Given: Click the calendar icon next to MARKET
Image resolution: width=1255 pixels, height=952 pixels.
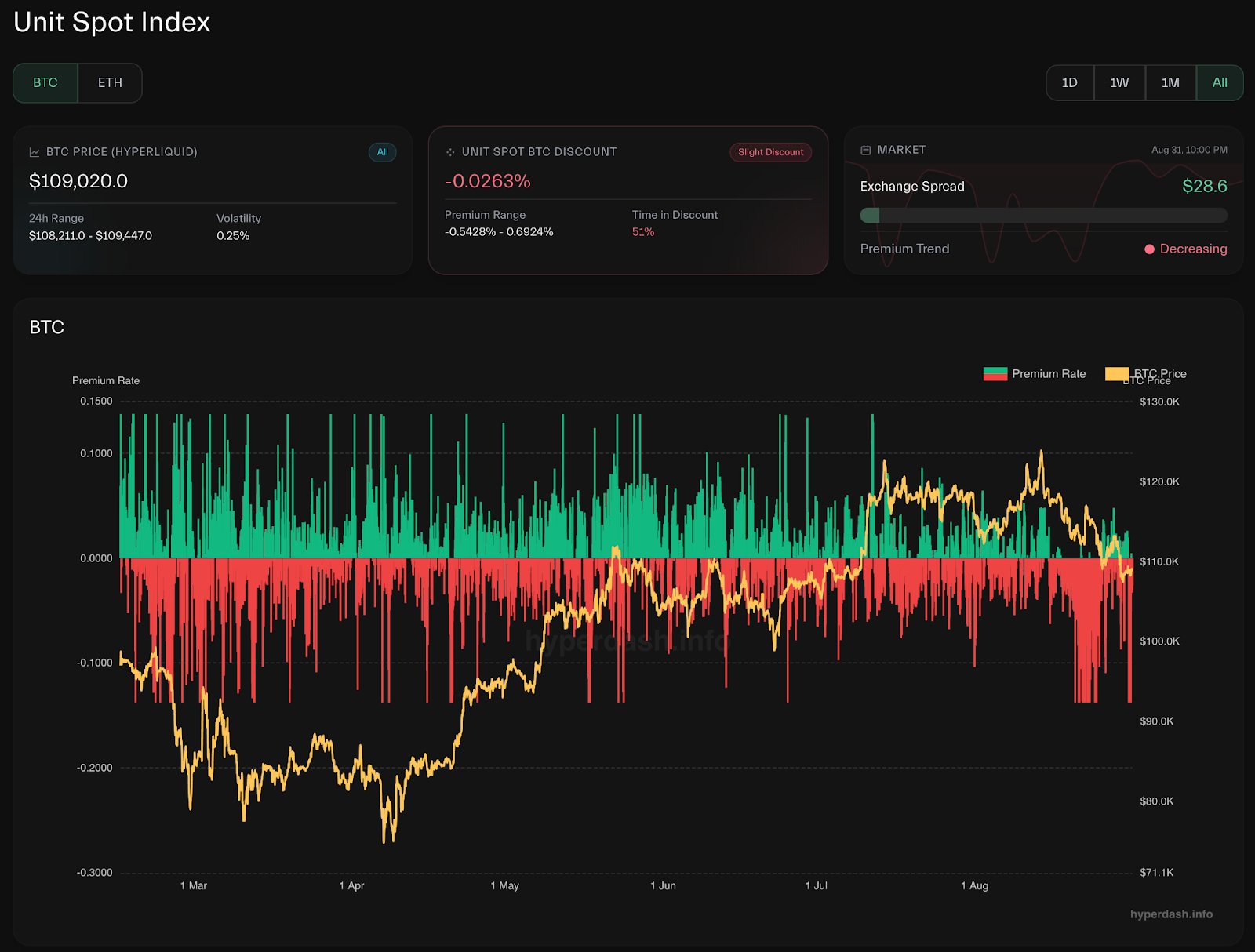Looking at the screenshot, I should coord(866,150).
